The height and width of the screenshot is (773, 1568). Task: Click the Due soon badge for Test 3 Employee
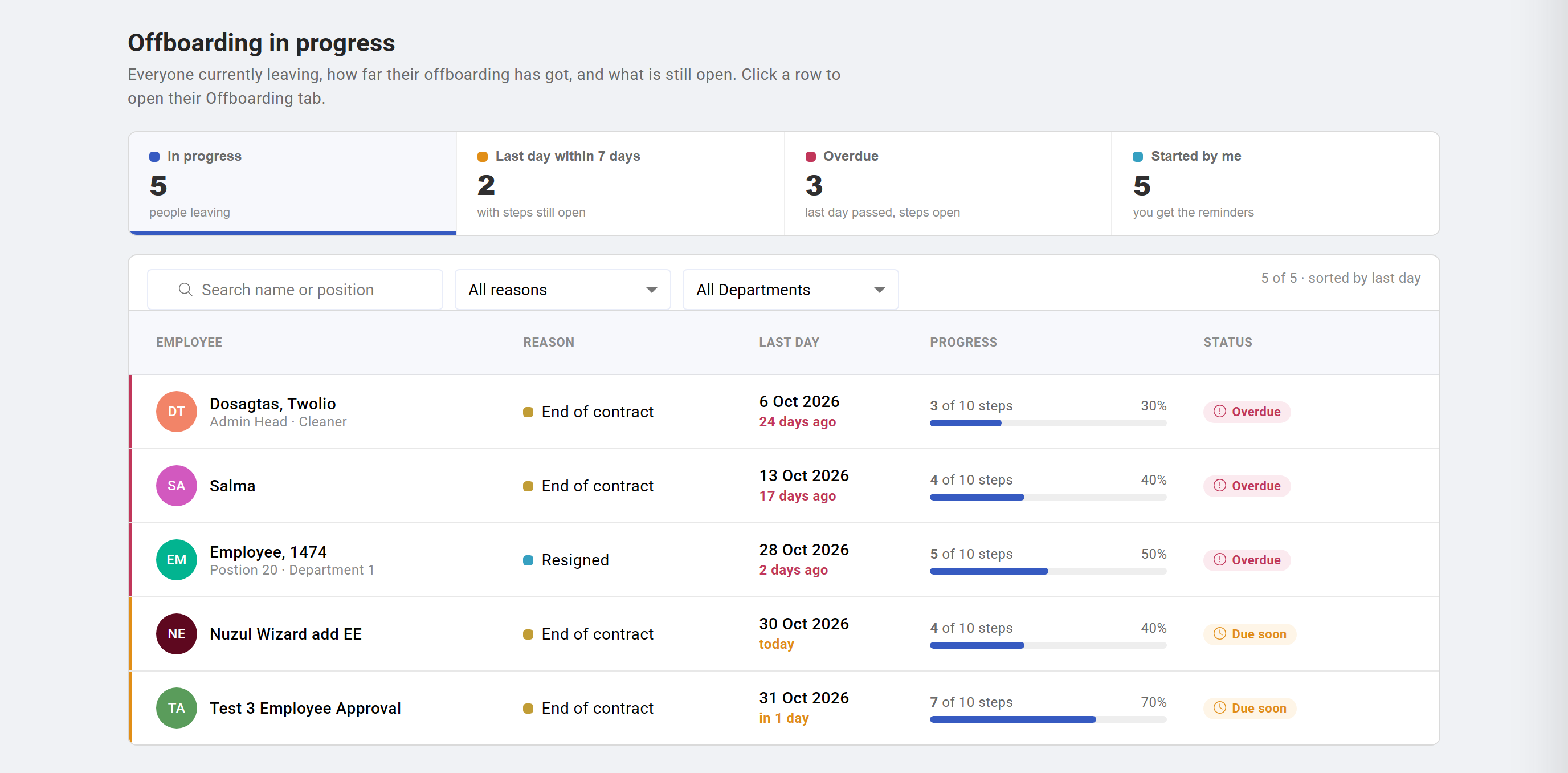pyautogui.click(x=1249, y=709)
